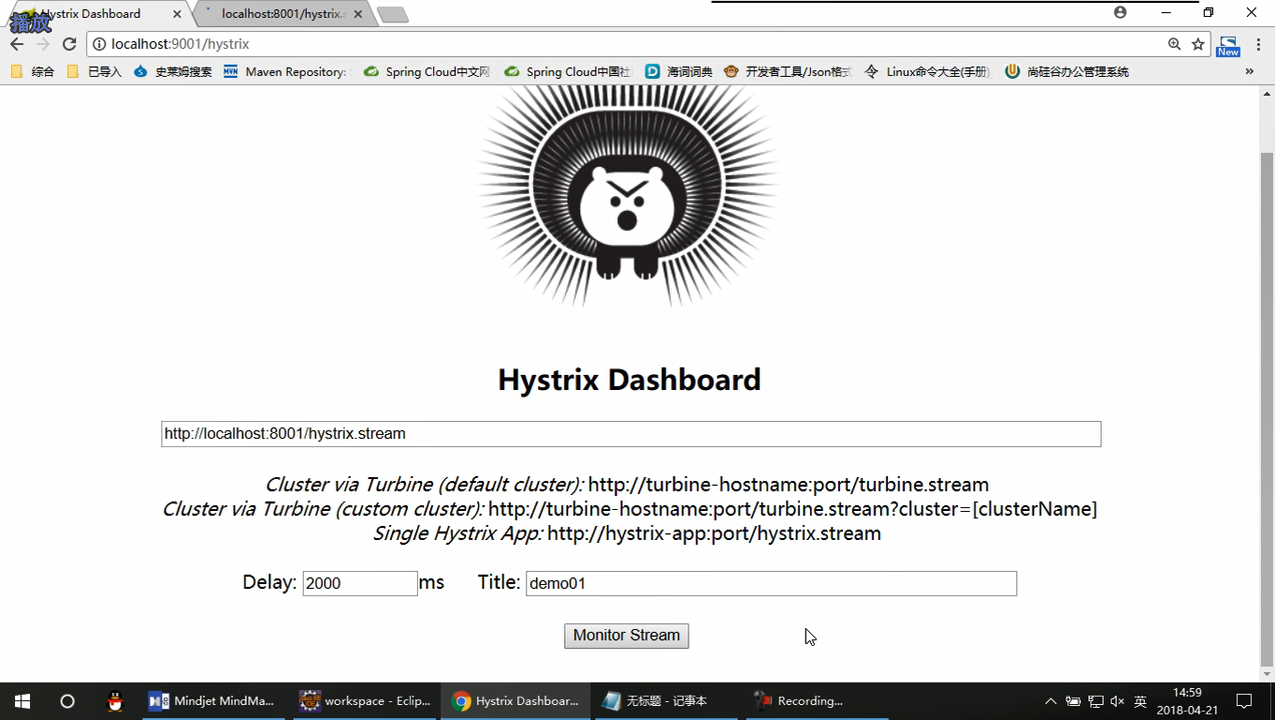Open the Spring Cloud中国社区 bookmark
The width and height of the screenshot is (1275, 720).
(x=568, y=72)
